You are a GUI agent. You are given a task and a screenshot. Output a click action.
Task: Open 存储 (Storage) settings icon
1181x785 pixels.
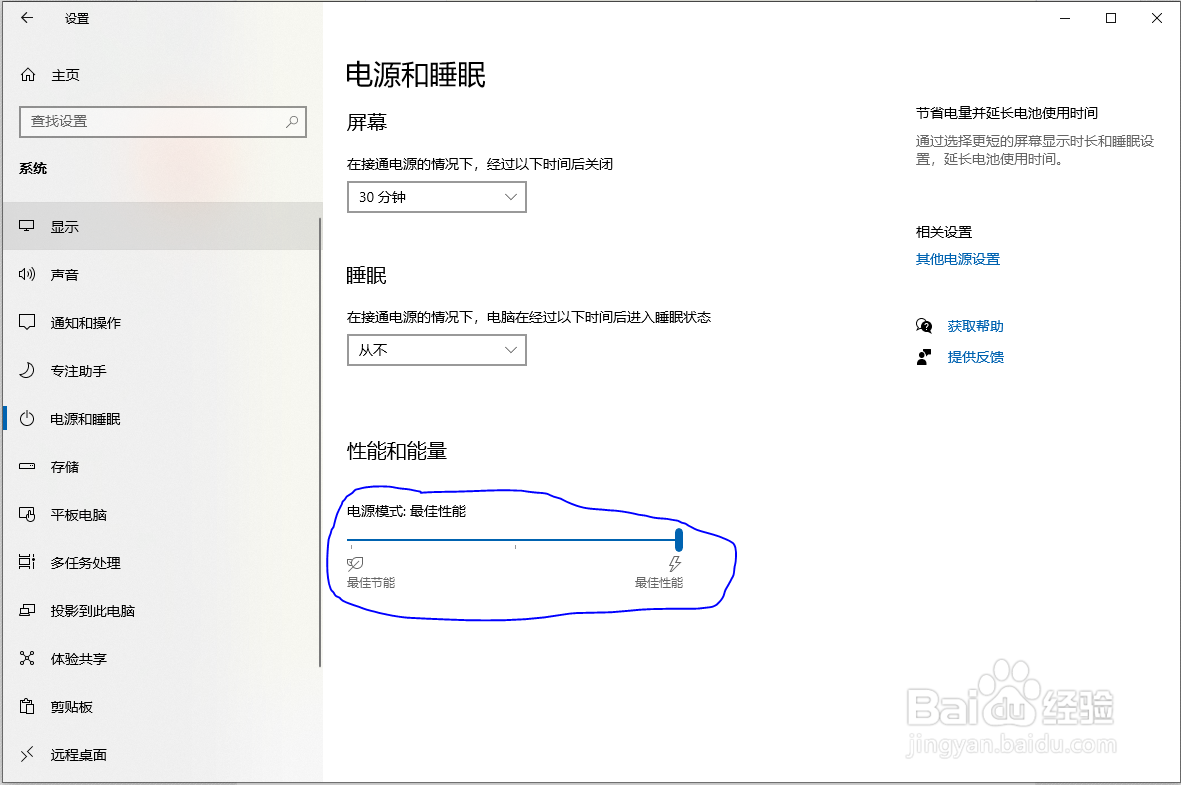pyautogui.click(x=27, y=466)
